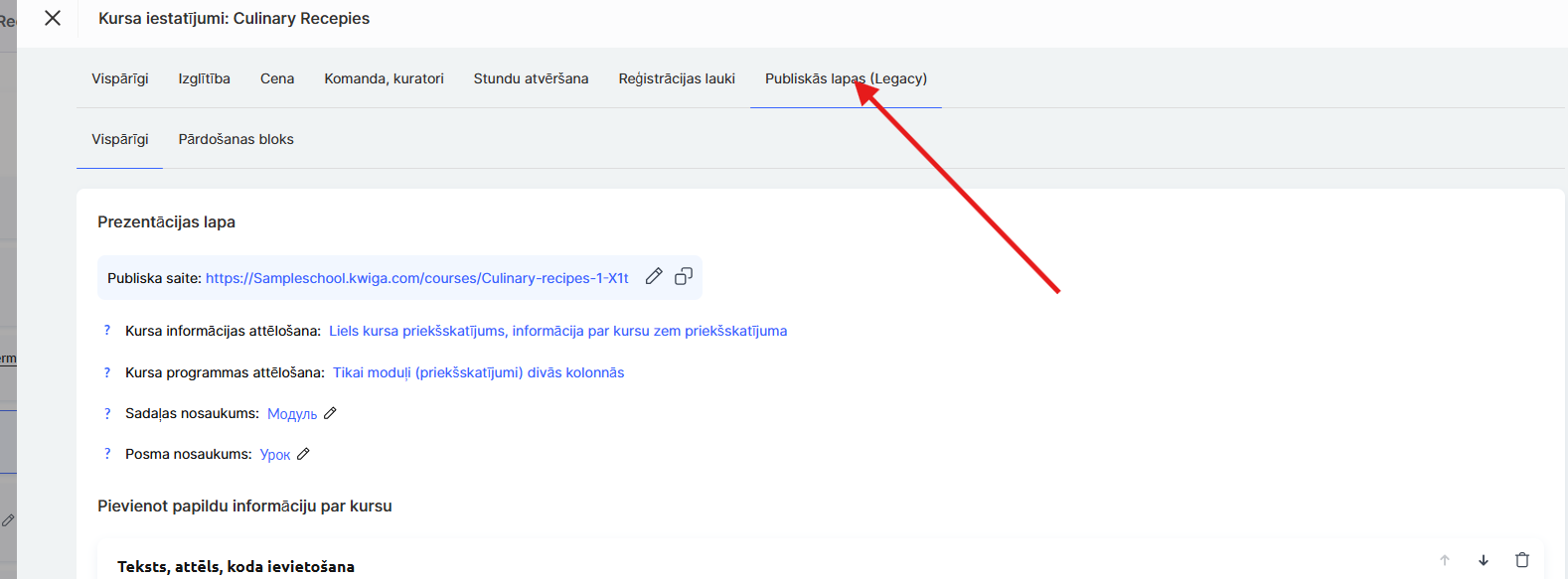Copy the public link to clipboard

[684, 277]
